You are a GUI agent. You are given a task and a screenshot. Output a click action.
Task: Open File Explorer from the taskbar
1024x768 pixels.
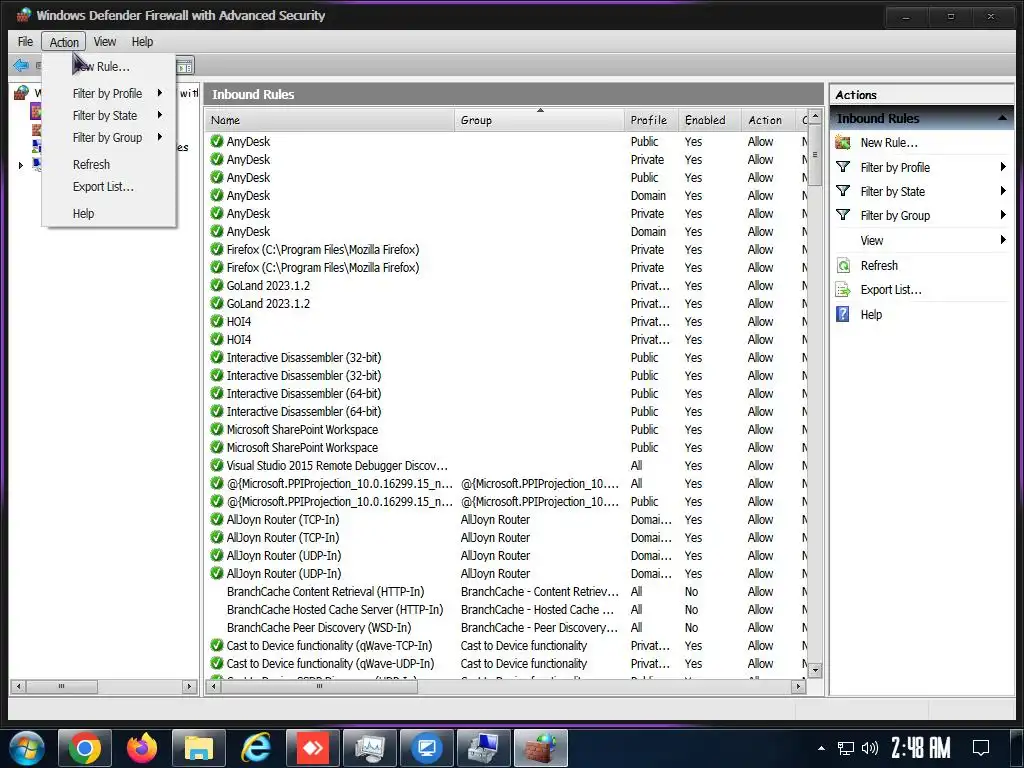[x=199, y=748]
